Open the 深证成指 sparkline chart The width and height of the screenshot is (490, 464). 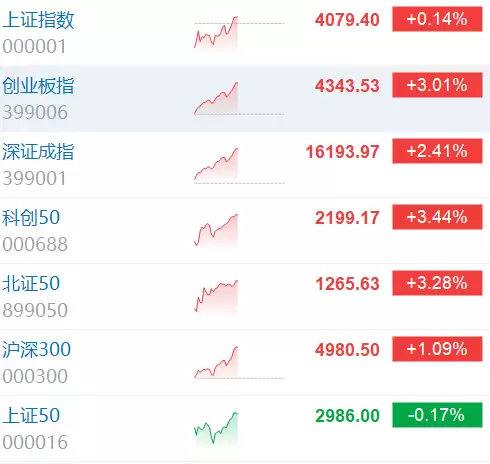coord(239,165)
